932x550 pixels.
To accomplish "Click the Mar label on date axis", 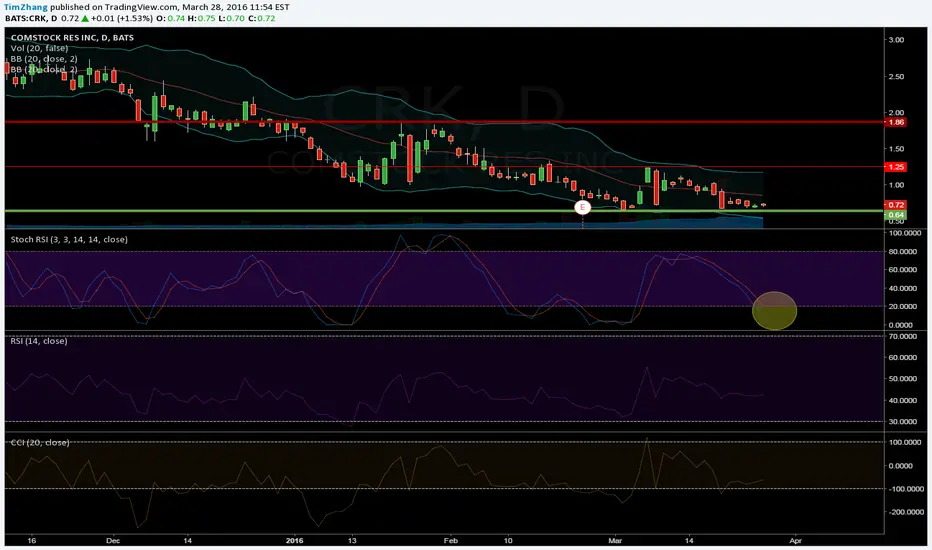I will click(x=615, y=540).
